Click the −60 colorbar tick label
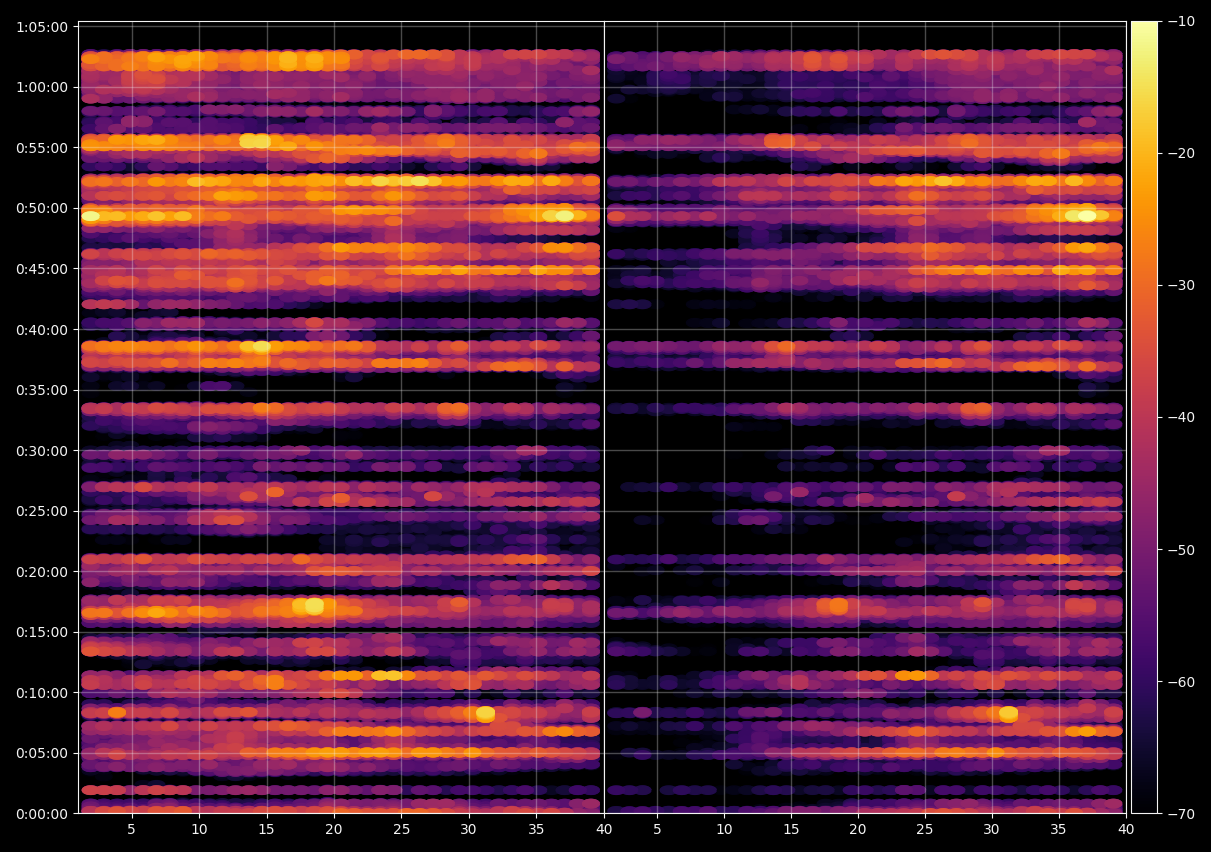 1181,682
